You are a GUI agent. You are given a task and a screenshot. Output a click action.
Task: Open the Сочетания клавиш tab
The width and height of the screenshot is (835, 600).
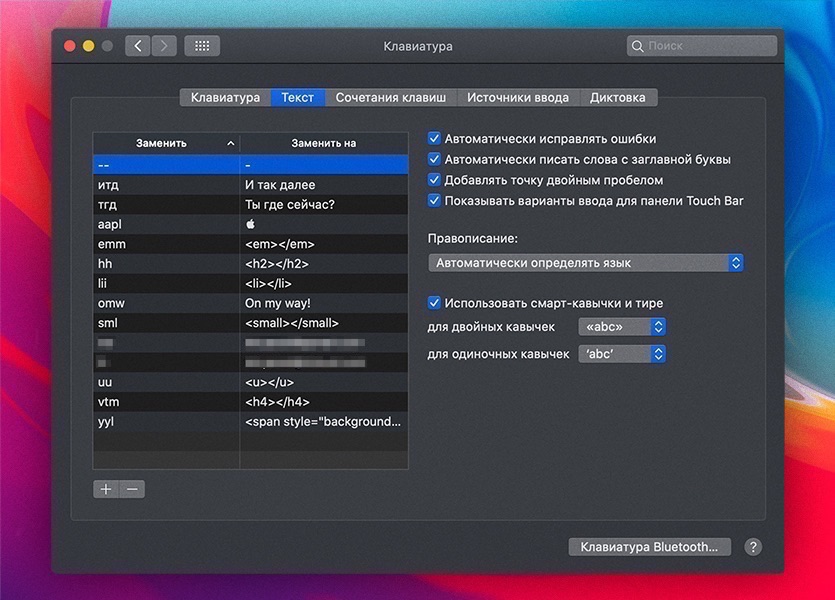click(x=391, y=97)
